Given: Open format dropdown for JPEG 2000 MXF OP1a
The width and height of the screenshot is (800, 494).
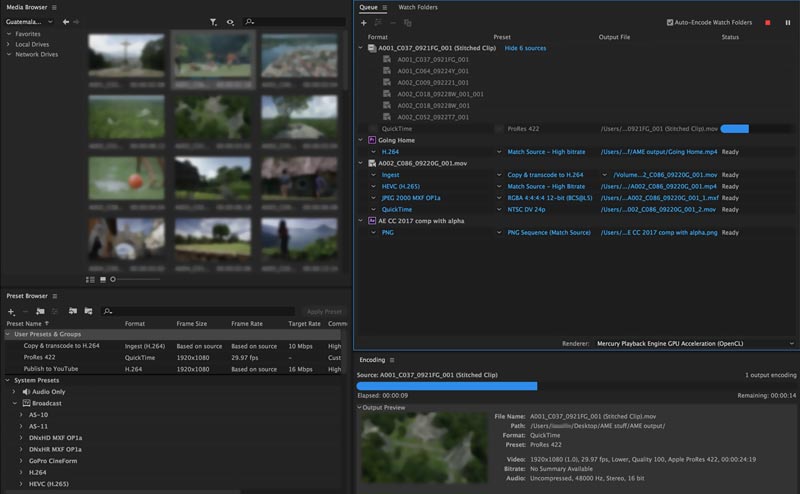Looking at the screenshot, I should click(373, 198).
